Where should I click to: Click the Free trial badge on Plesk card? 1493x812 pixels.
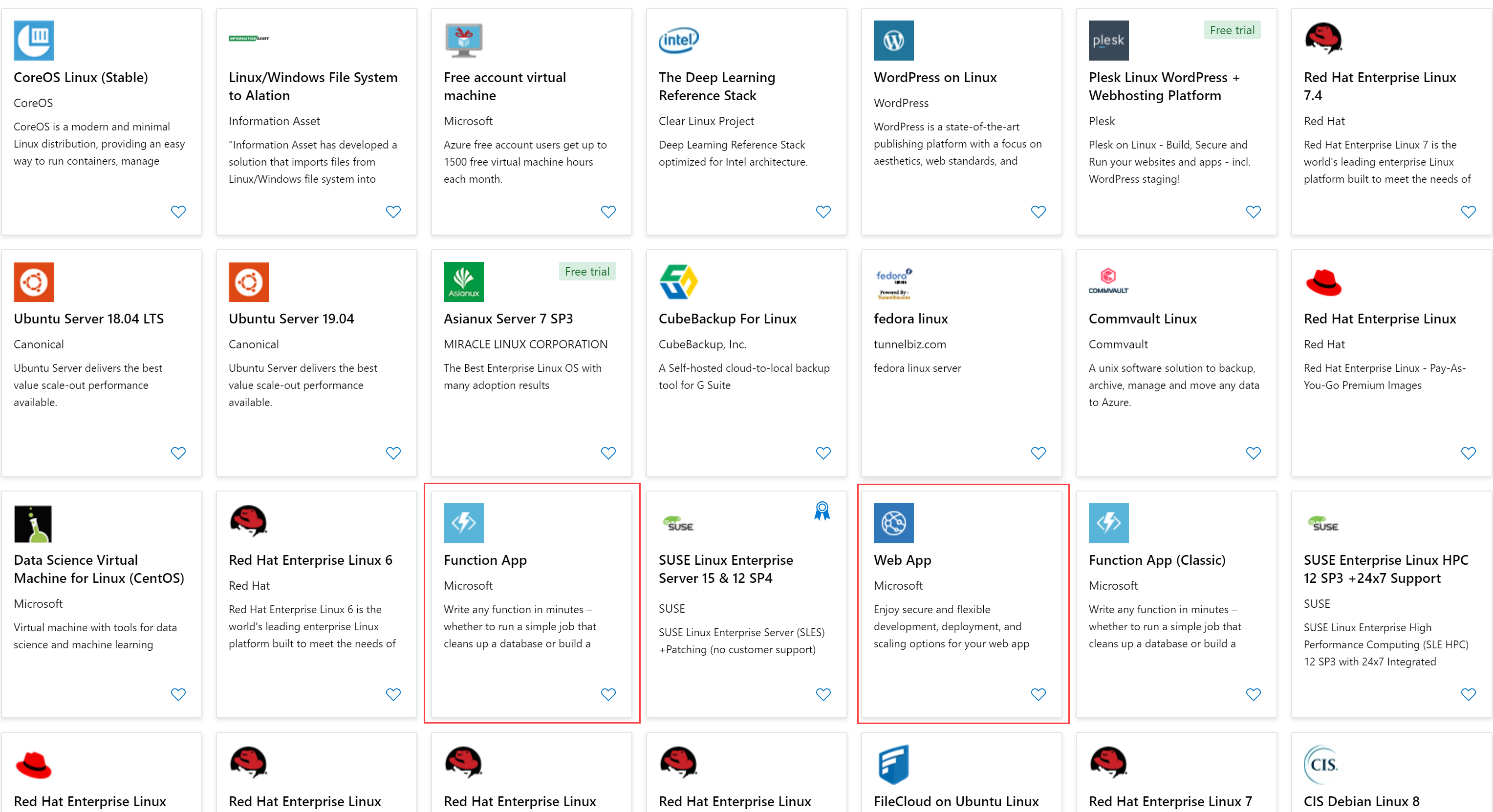click(x=1232, y=30)
